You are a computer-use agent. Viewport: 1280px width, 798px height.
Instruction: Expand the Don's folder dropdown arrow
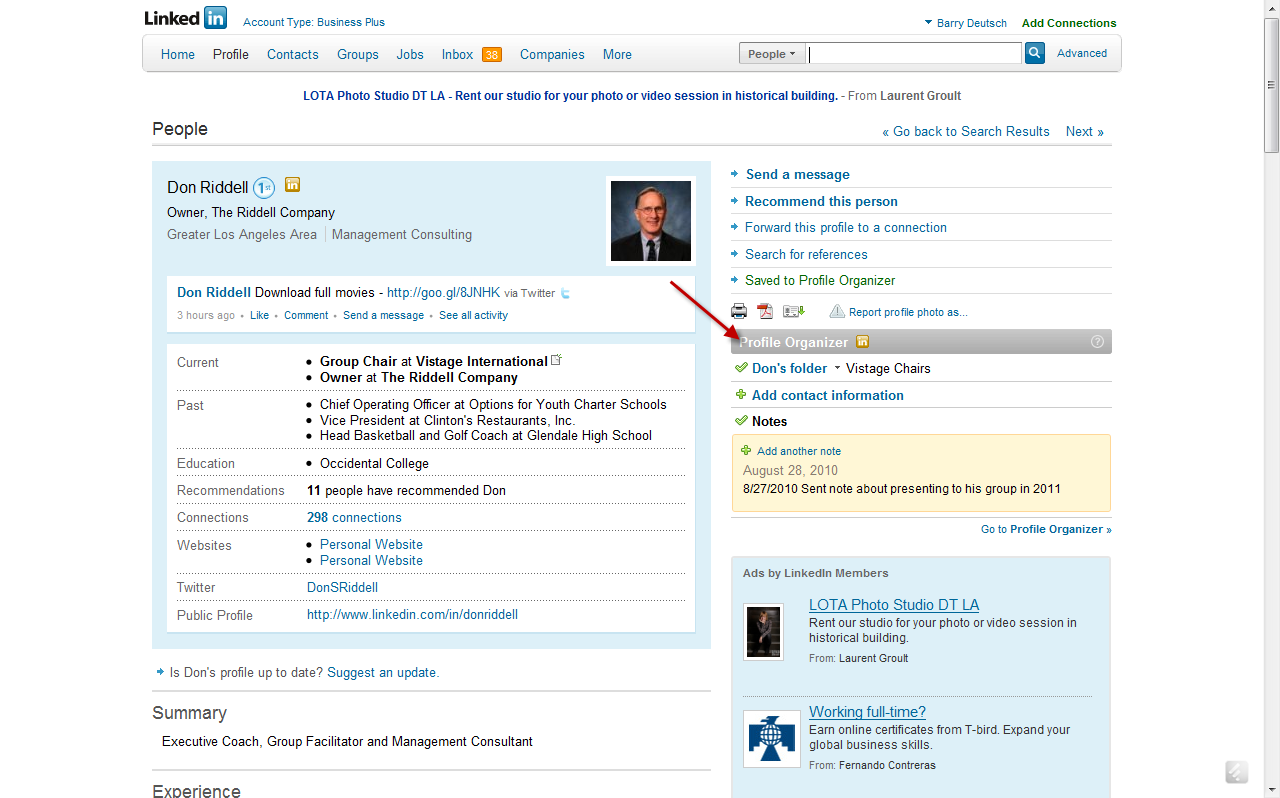point(837,369)
